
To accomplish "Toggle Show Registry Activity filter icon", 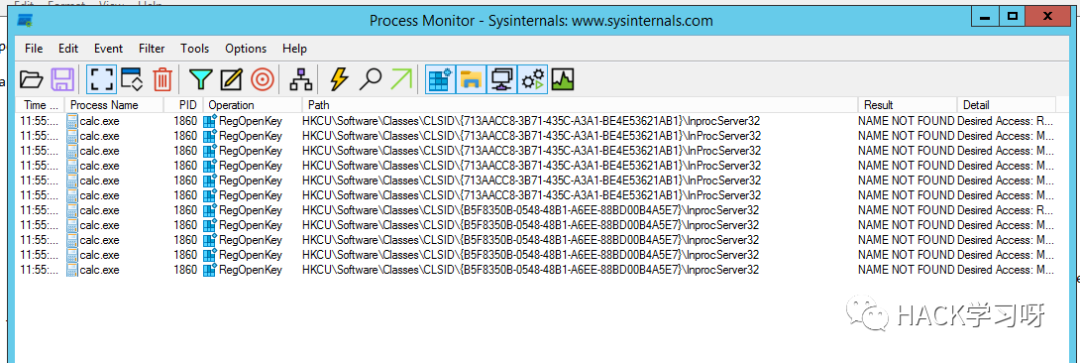I will (x=439, y=80).
